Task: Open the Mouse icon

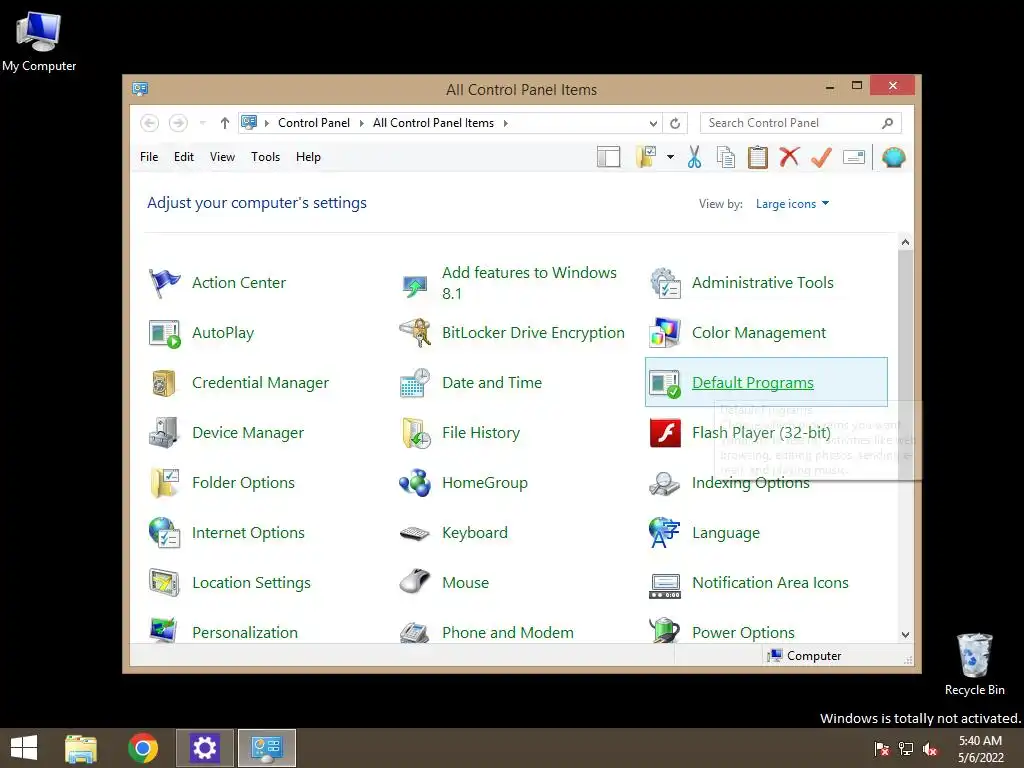Action: pos(414,582)
